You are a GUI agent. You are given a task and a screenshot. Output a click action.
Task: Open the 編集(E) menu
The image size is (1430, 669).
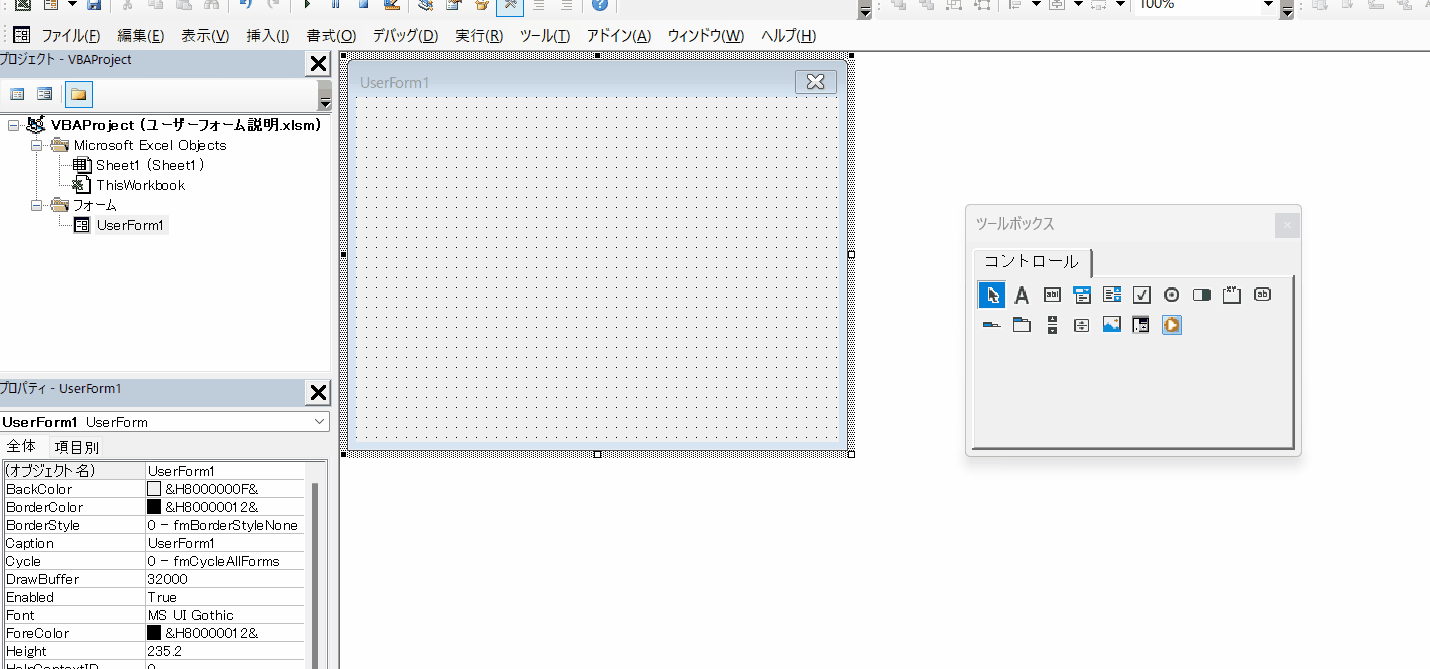141,36
